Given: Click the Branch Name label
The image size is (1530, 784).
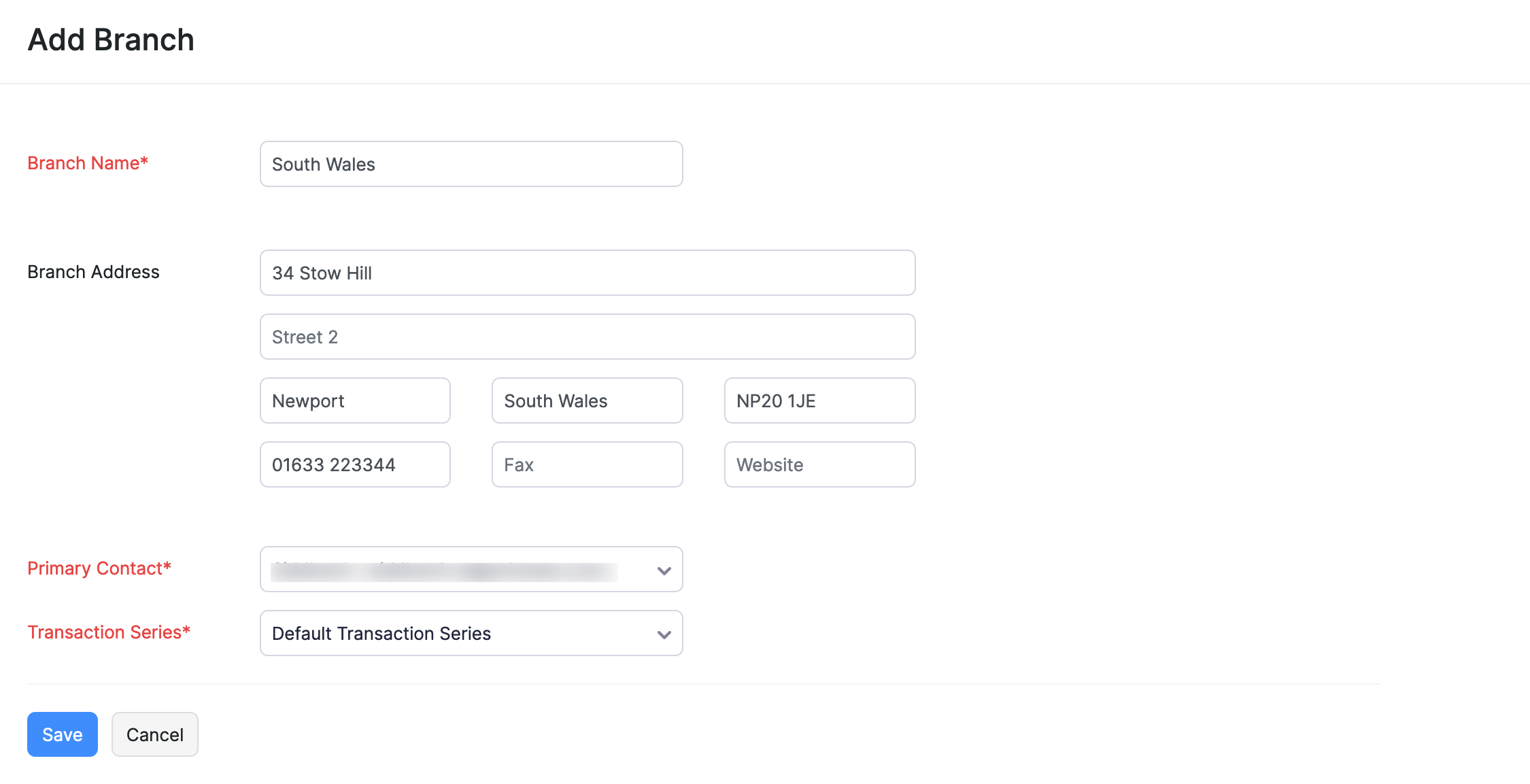Looking at the screenshot, I should pyautogui.click(x=87, y=163).
